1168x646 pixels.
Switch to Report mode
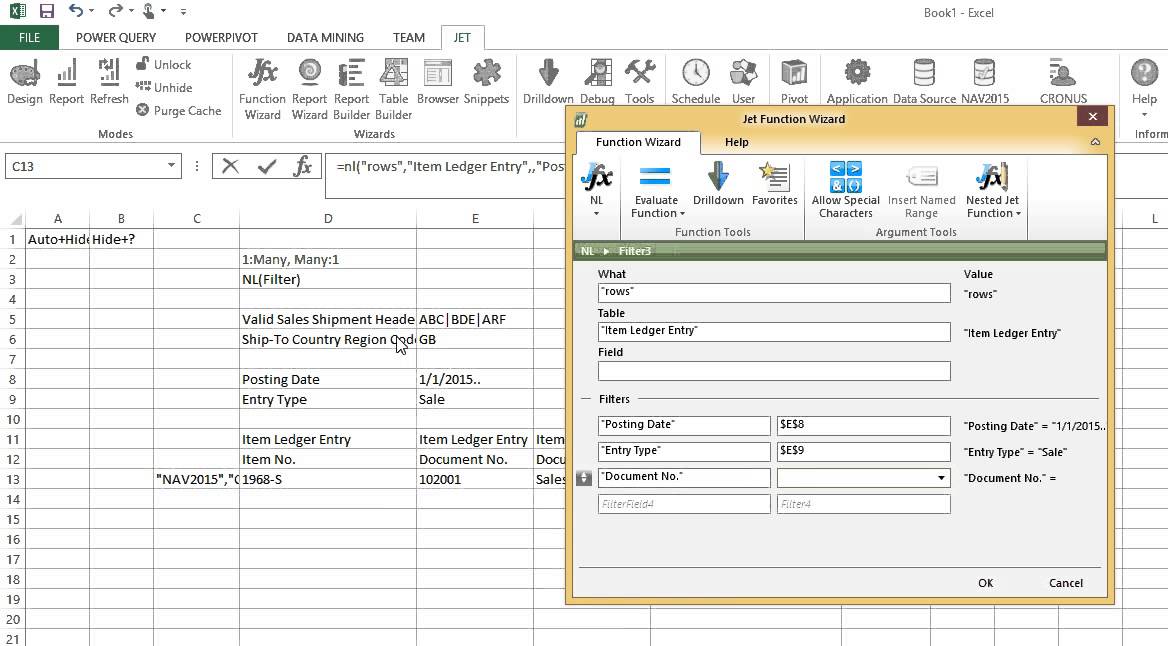[x=66, y=82]
